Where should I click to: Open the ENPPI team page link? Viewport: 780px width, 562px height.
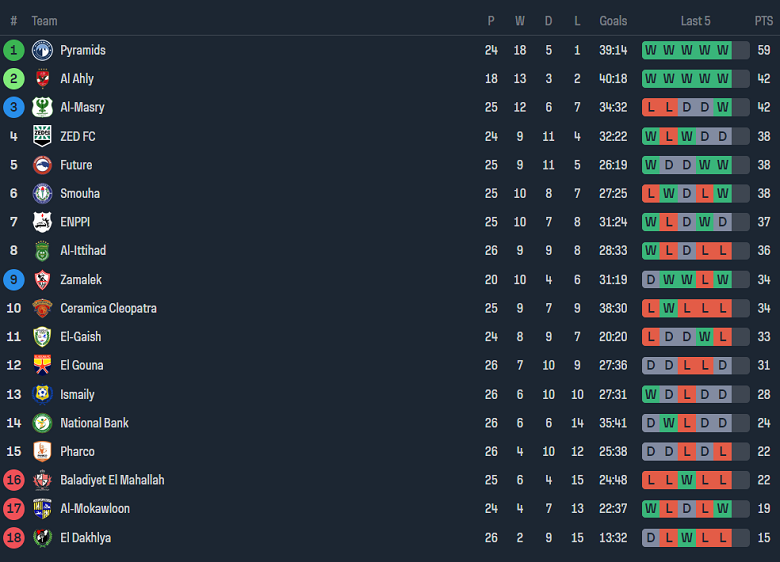click(77, 222)
